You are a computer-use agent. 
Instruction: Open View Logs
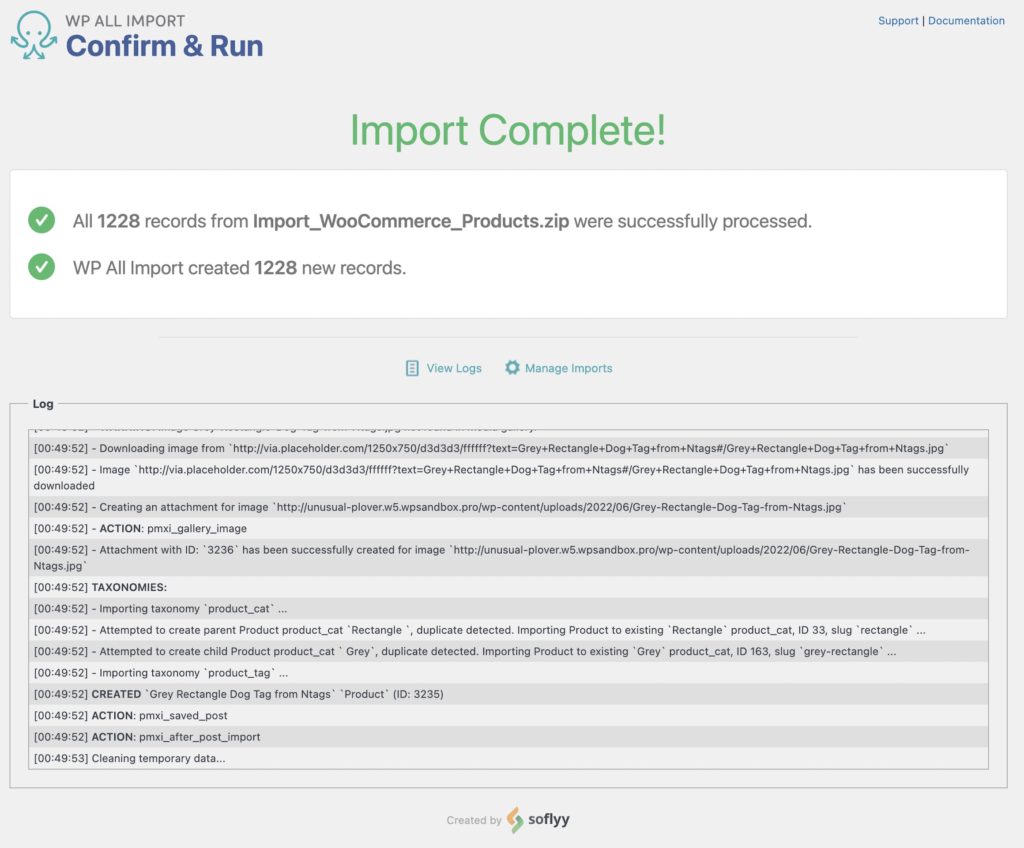click(x=452, y=368)
